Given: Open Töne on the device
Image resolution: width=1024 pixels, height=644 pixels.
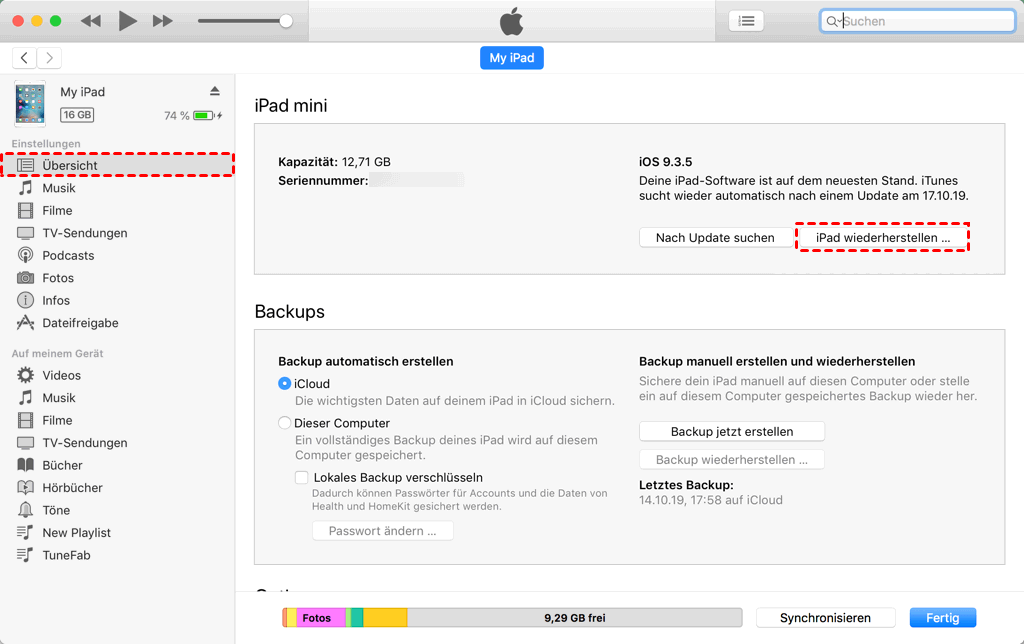Looking at the screenshot, I should pos(56,510).
